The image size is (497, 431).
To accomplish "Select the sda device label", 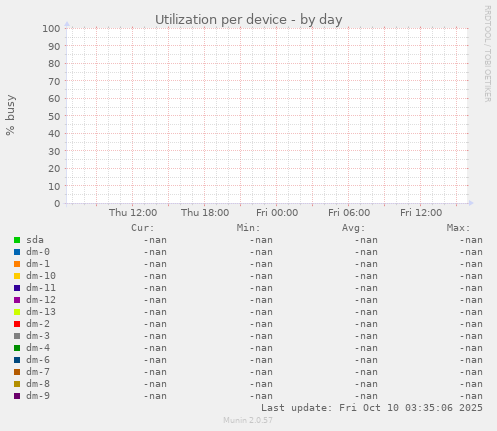I will (x=35, y=240).
